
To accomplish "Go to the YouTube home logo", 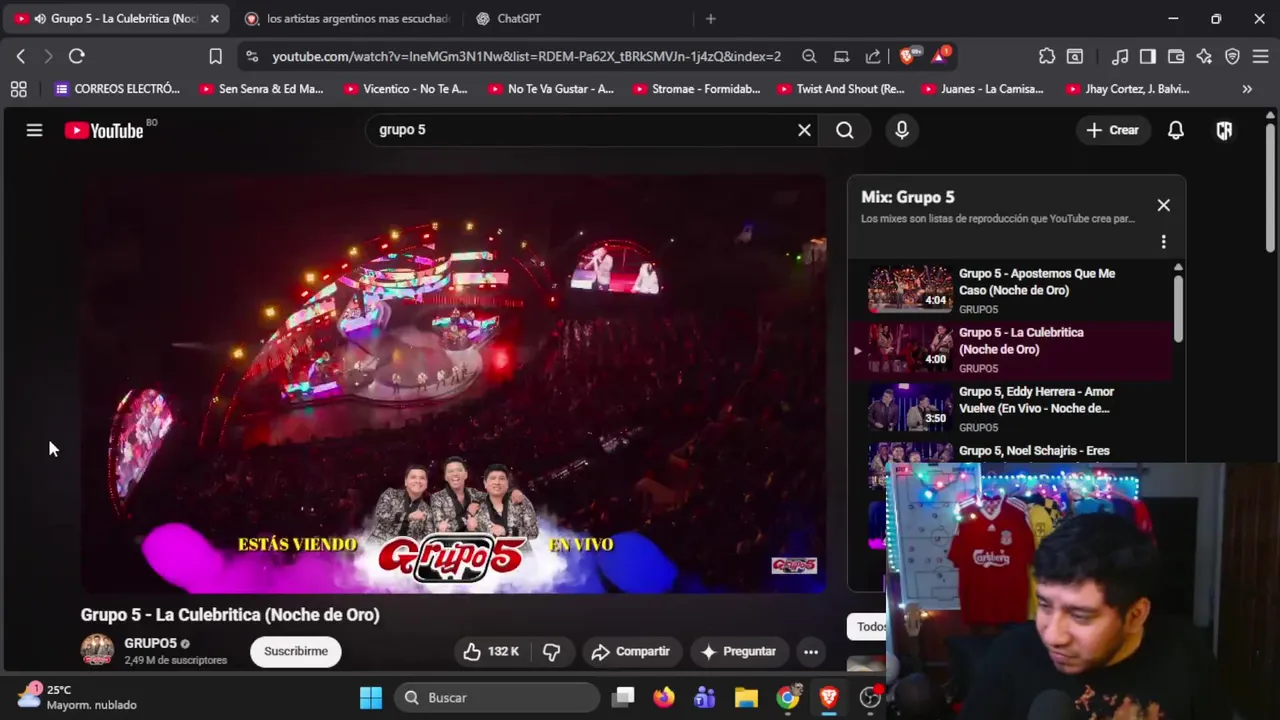I will click(x=104, y=130).
